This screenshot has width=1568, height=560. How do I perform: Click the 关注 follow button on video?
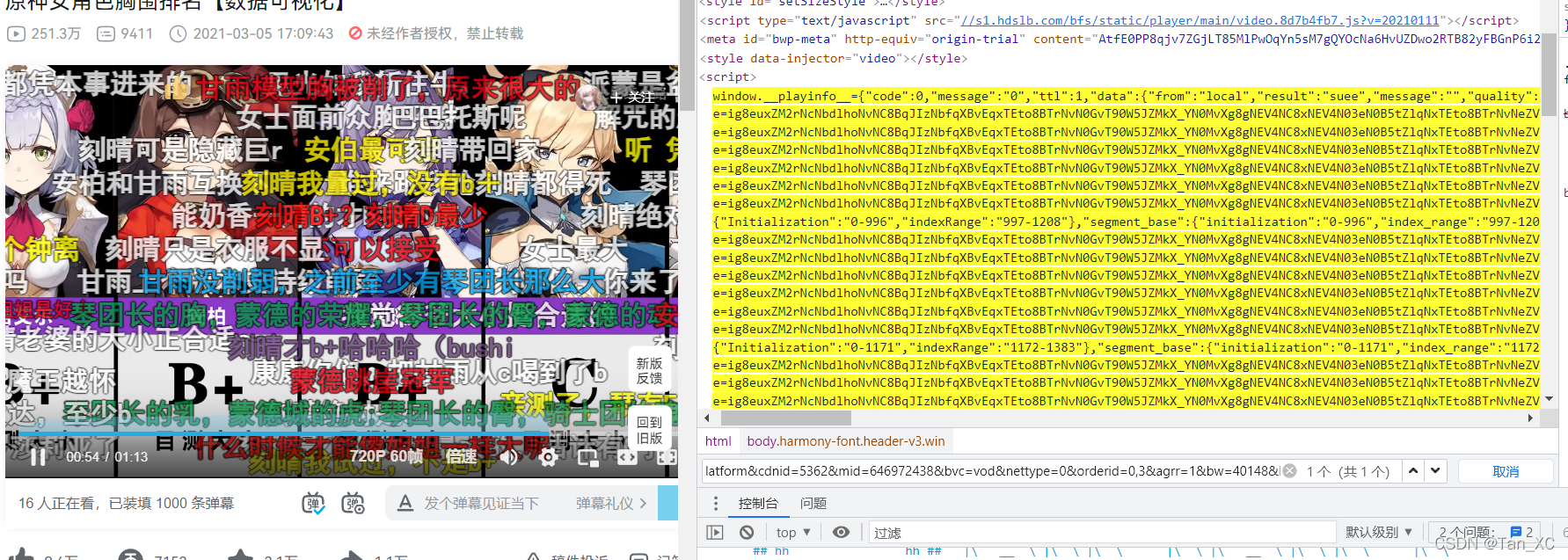(x=633, y=97)
